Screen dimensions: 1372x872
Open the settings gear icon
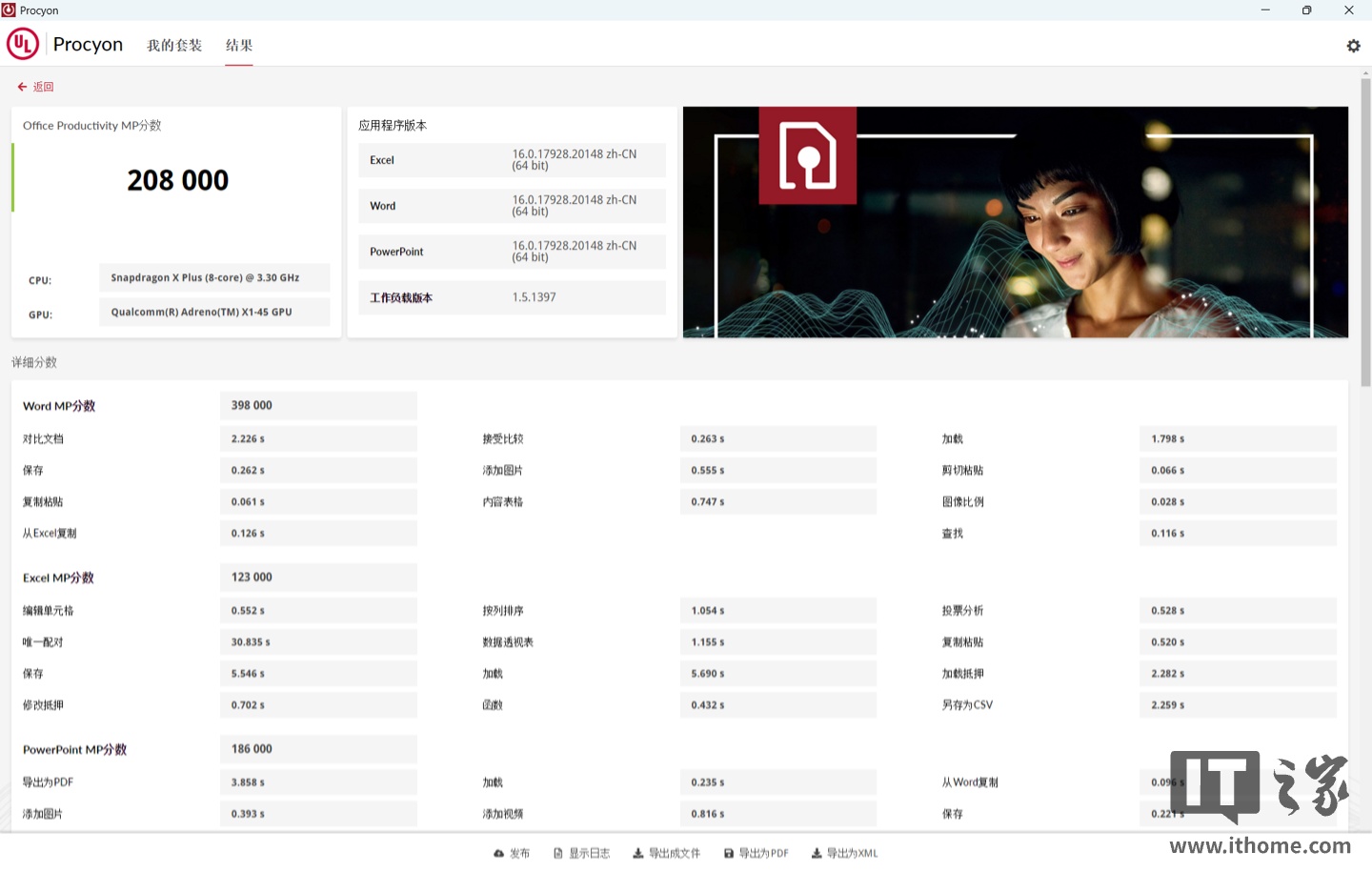[1353, 46]
